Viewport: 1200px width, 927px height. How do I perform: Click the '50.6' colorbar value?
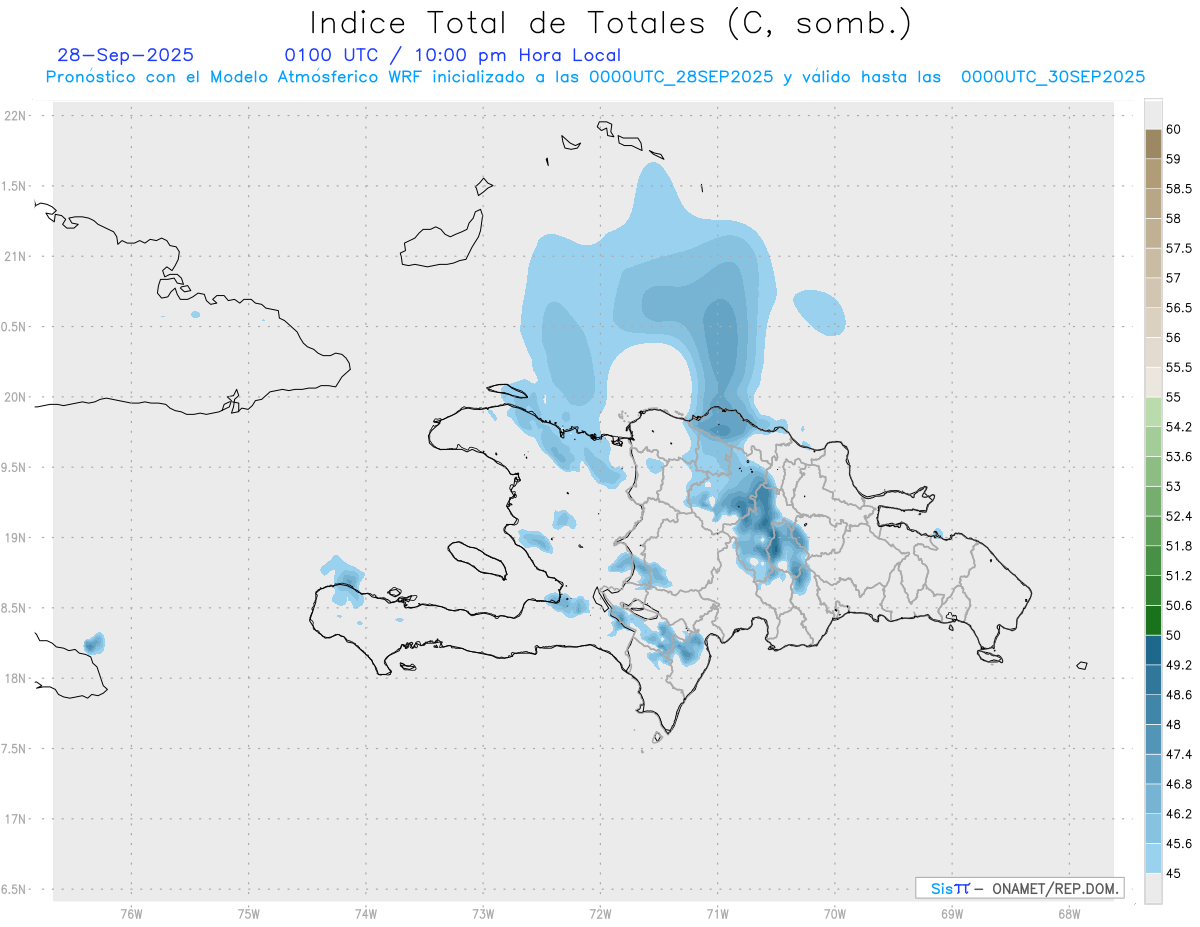pos(1178,605)
